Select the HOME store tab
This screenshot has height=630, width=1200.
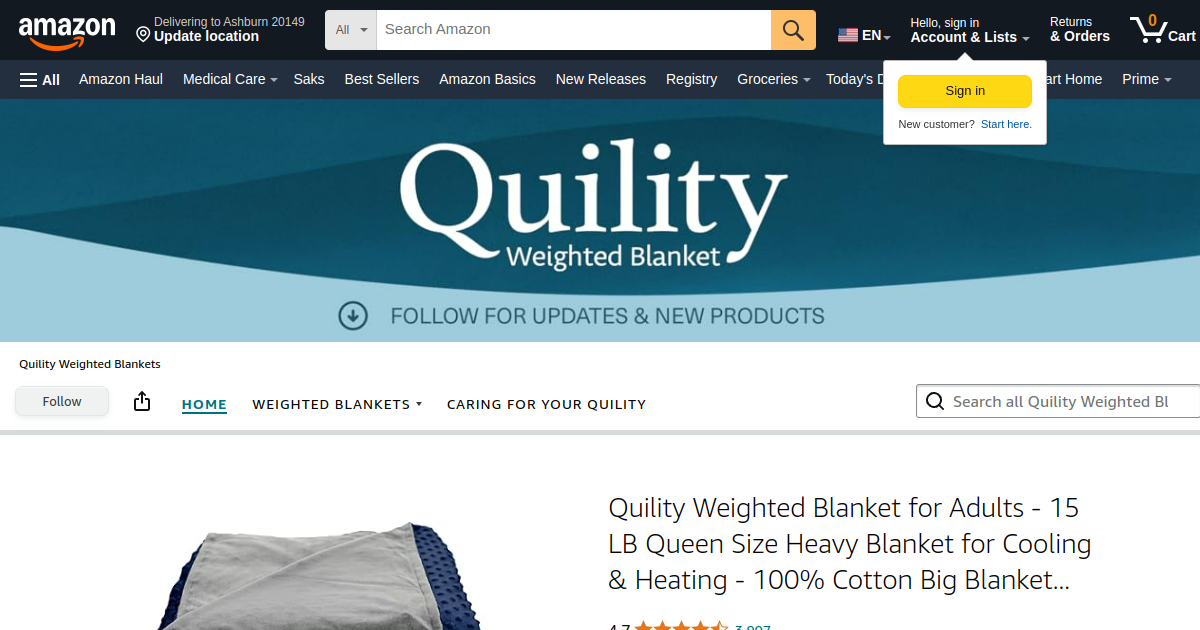[204, 404]
